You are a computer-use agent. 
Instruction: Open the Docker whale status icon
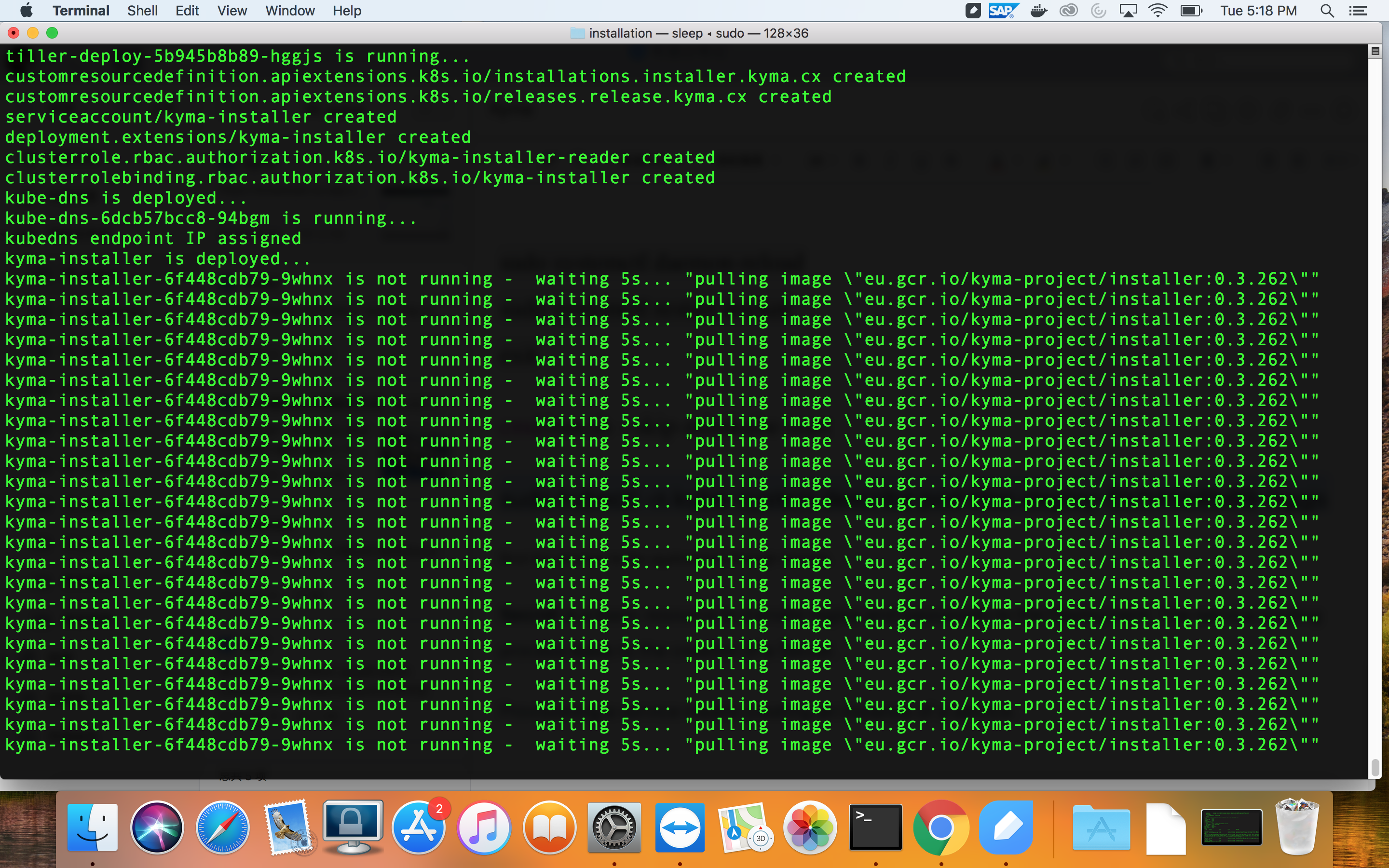1039,10
